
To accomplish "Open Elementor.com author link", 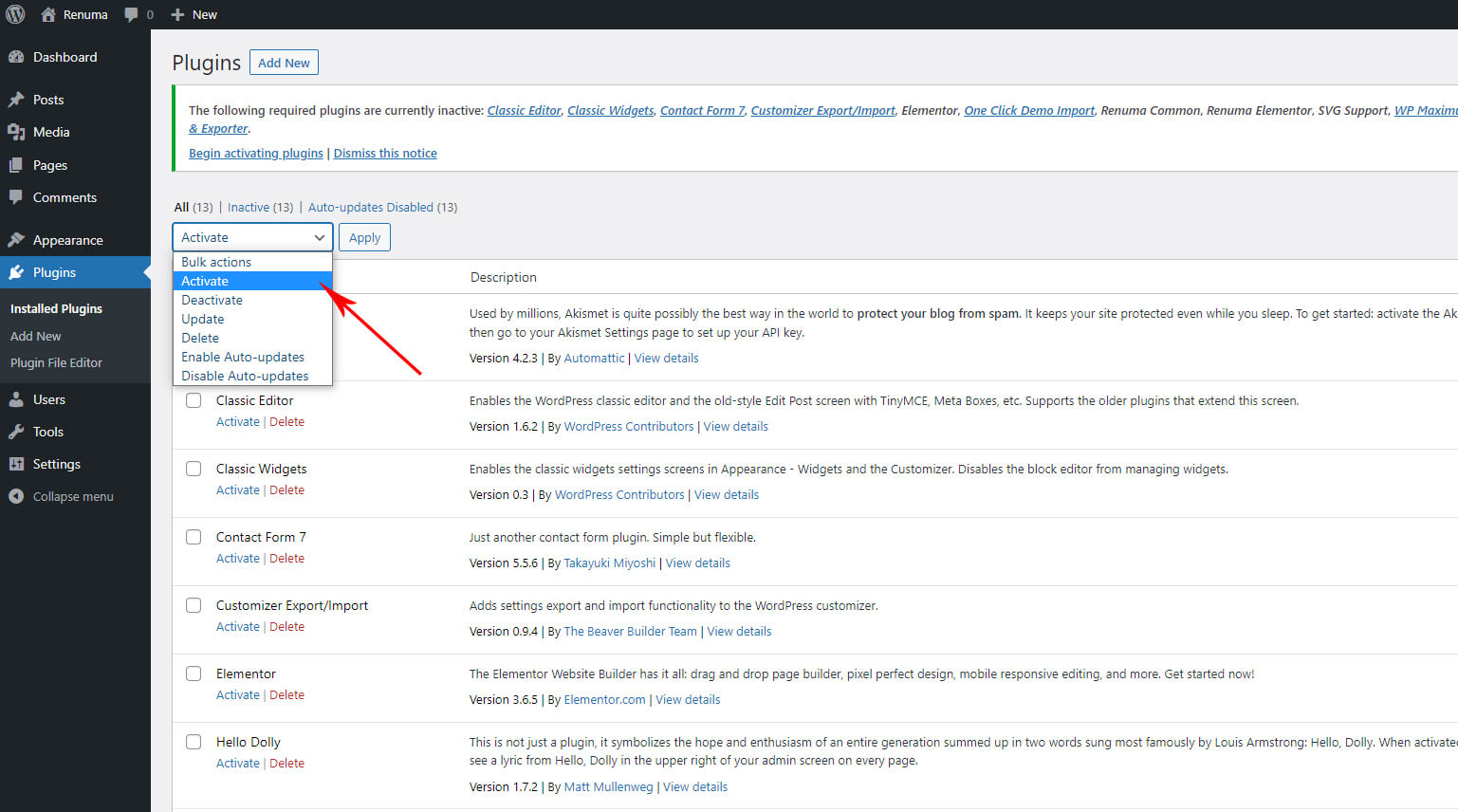I will [604, 699].
